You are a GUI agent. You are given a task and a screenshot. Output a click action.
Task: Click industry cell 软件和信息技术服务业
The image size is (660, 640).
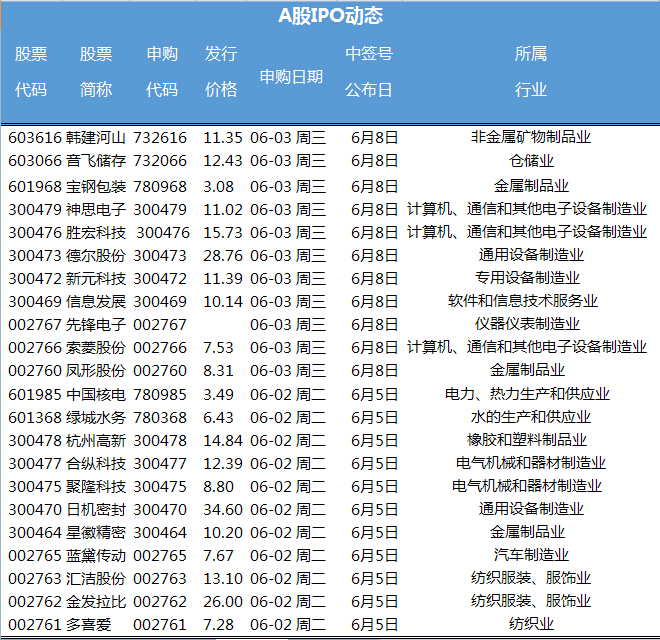pos(523,301)
